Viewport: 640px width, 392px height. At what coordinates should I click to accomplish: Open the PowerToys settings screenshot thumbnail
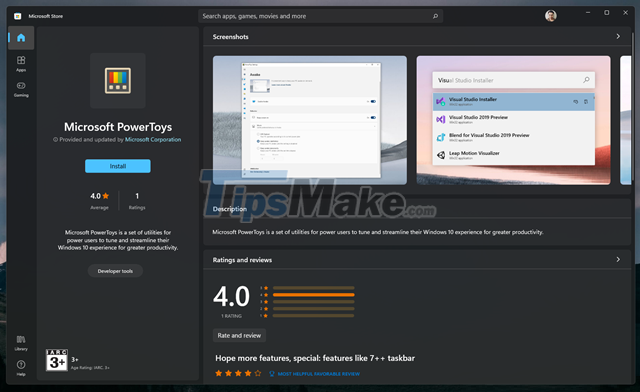310,120
